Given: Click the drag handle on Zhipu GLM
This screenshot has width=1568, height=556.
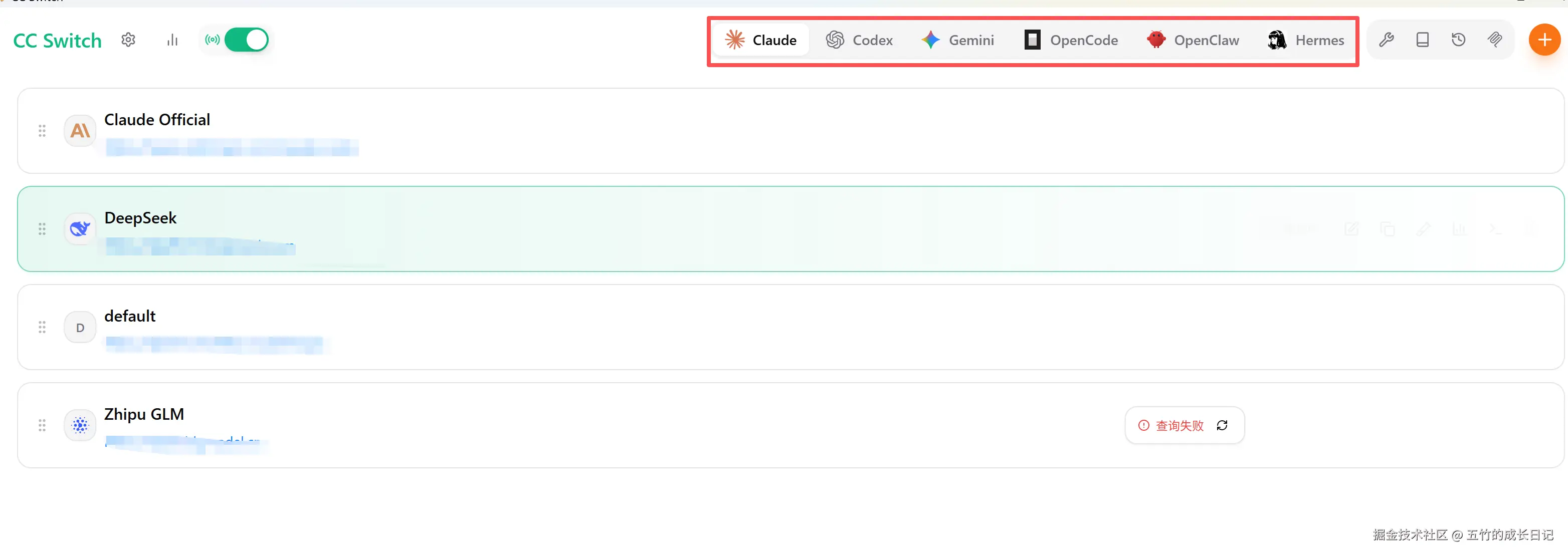Looking at the screenshot, I should [x=42, y=425].
